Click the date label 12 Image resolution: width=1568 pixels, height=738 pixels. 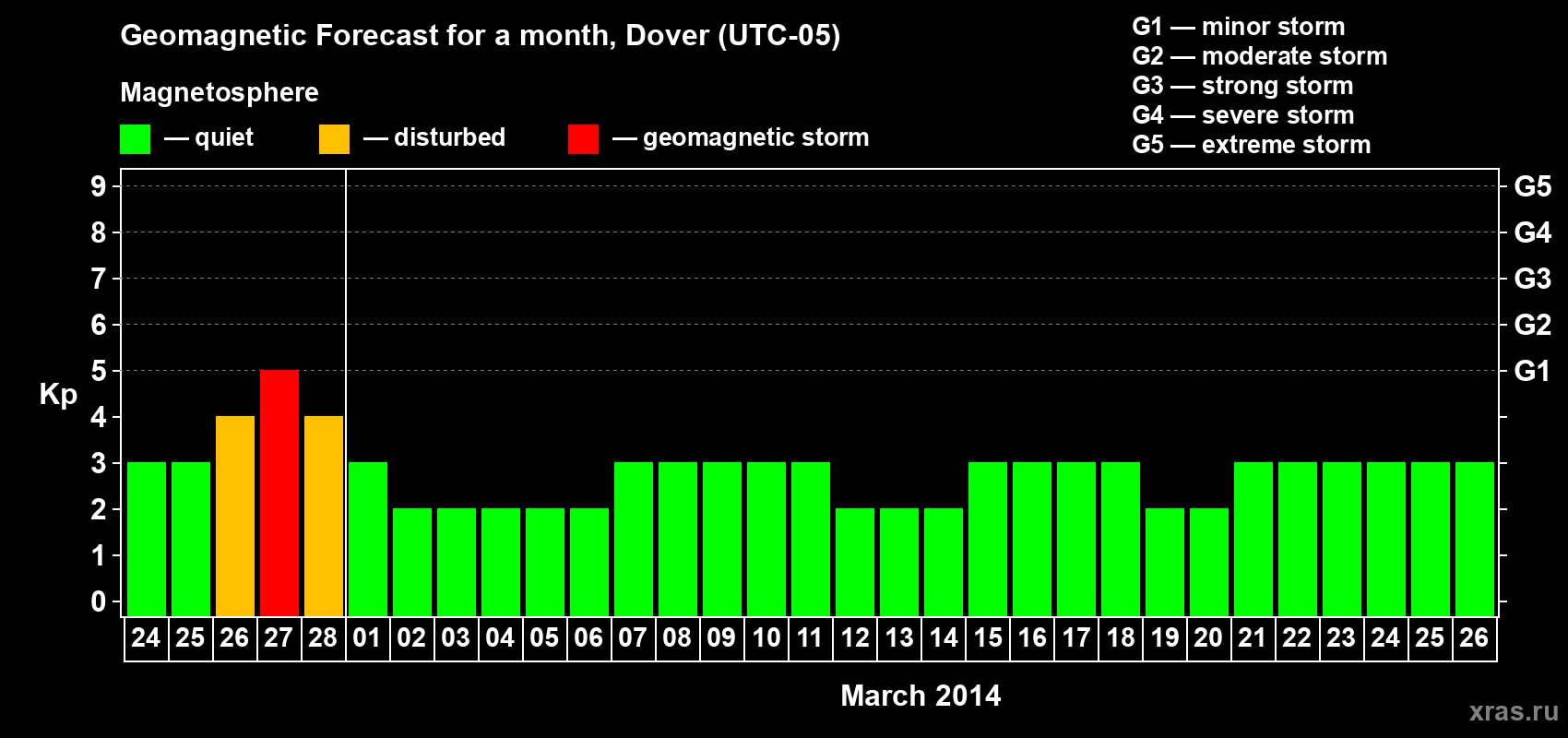tap(855, 638)
